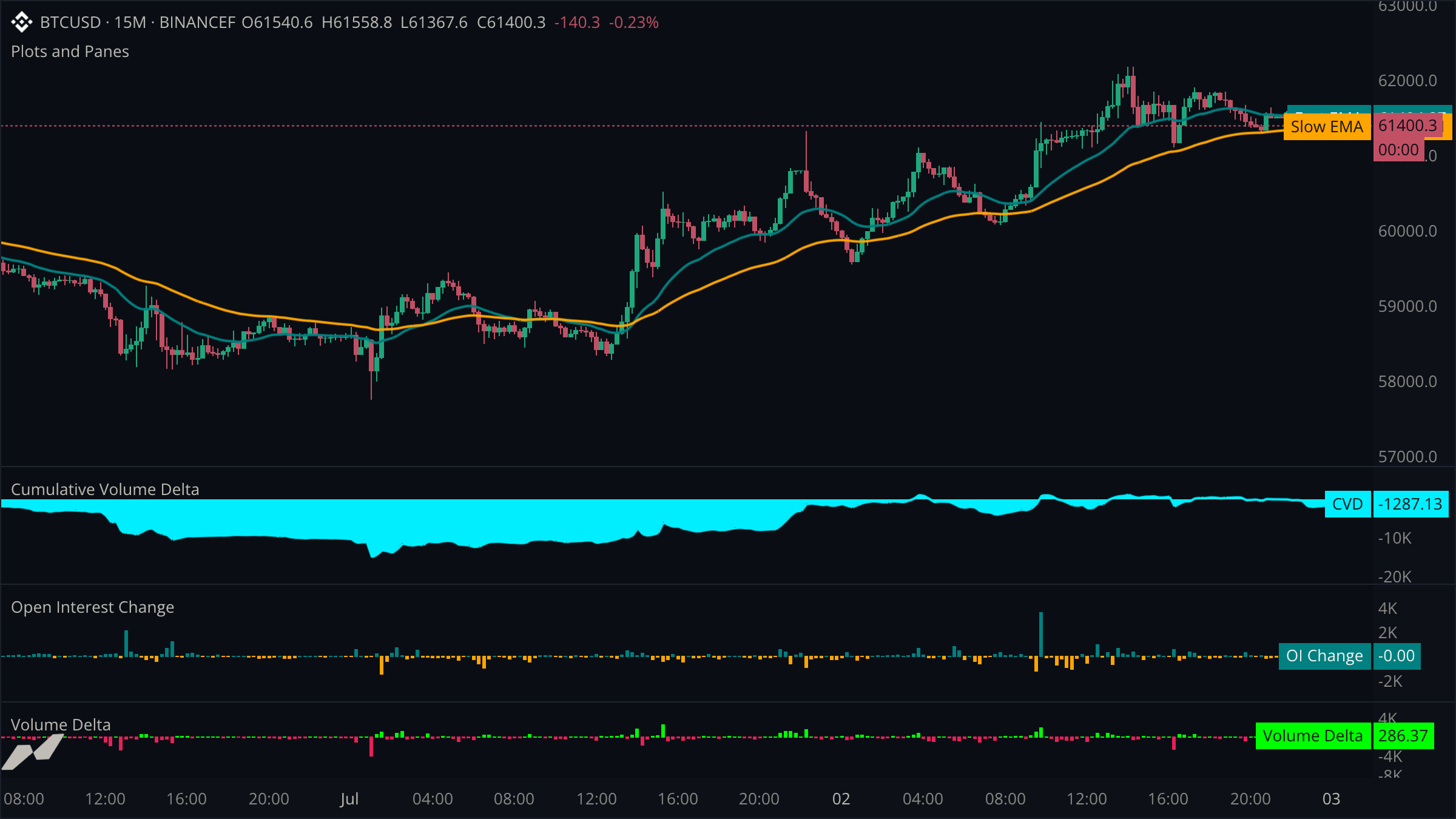
Task: Click the -0.00 OI Change value
Action: [1397, 656]
